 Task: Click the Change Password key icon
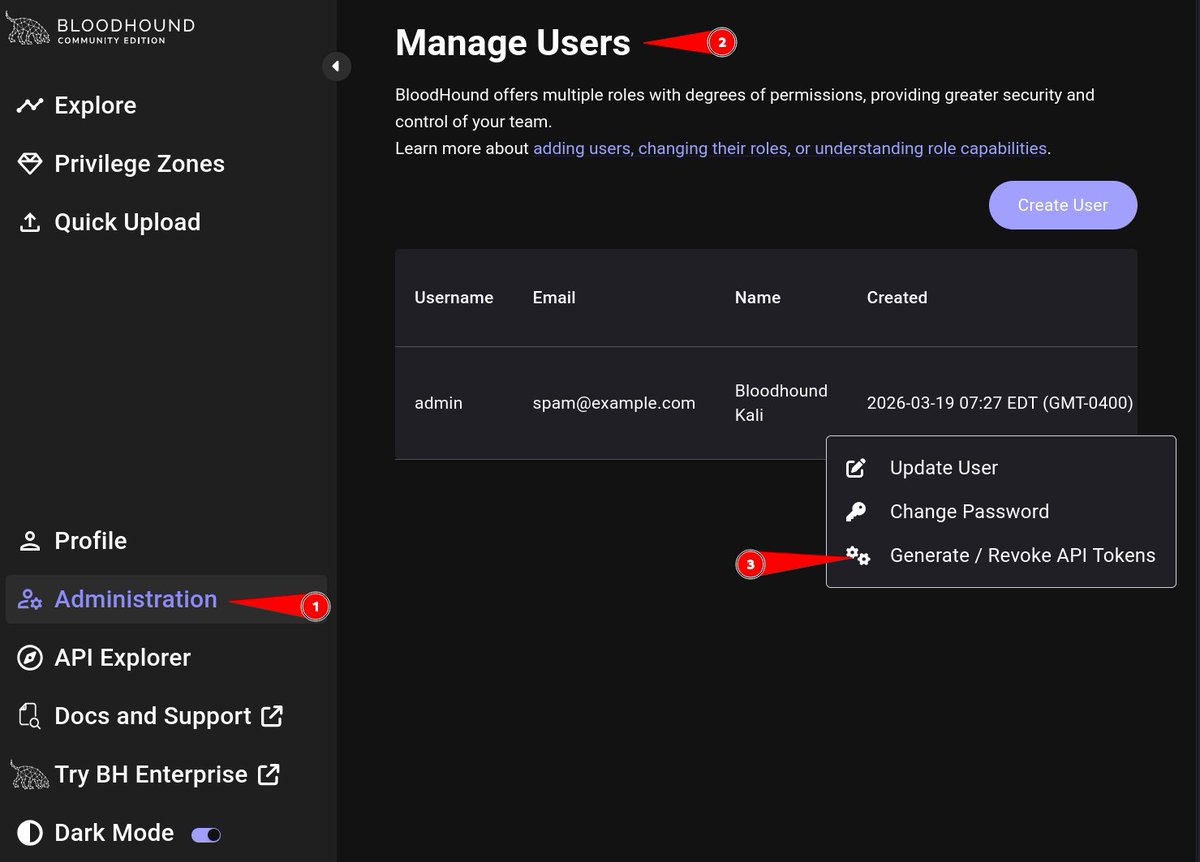[x=856, y=512]
